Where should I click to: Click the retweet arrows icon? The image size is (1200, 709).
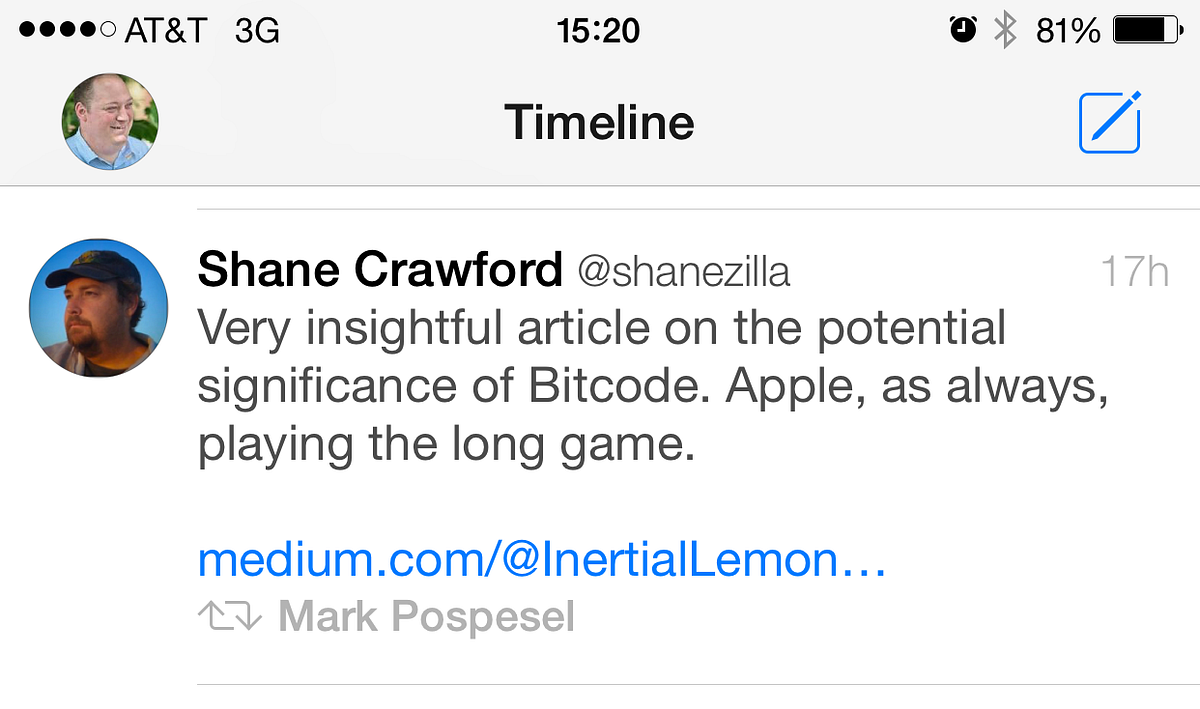[x=229, y=616]
